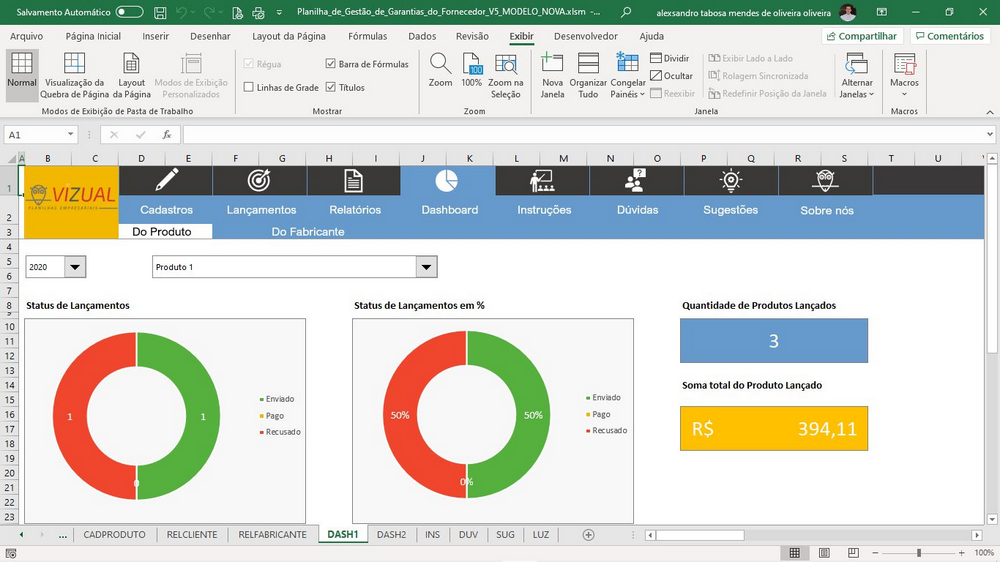Open Lançamentos target icon
This screenshot has height=562, width=1000.
point(259,181)
